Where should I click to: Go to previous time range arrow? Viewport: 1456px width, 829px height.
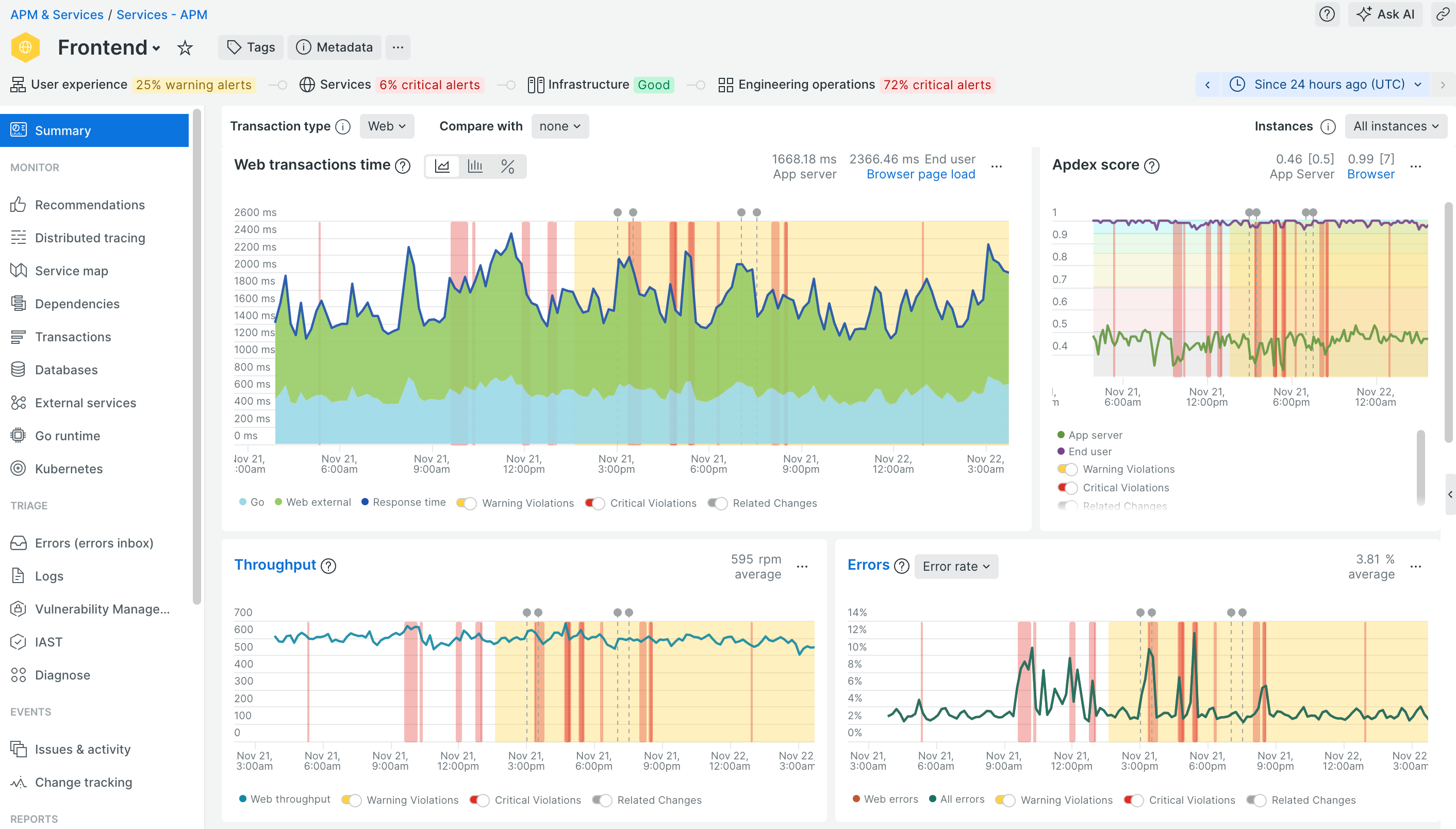pyautogui.click(x=1207, y=85)
